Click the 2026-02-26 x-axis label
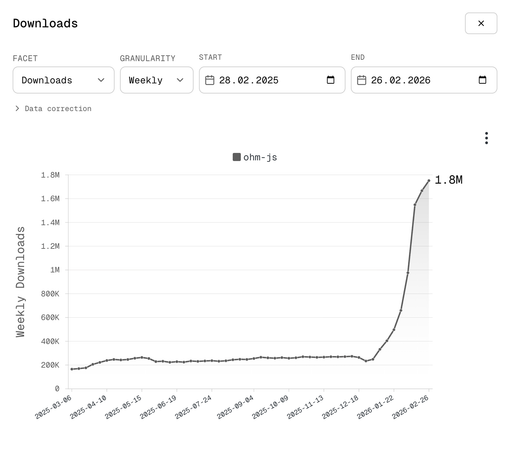The image size is (510, 451). [x=410, y=407]
